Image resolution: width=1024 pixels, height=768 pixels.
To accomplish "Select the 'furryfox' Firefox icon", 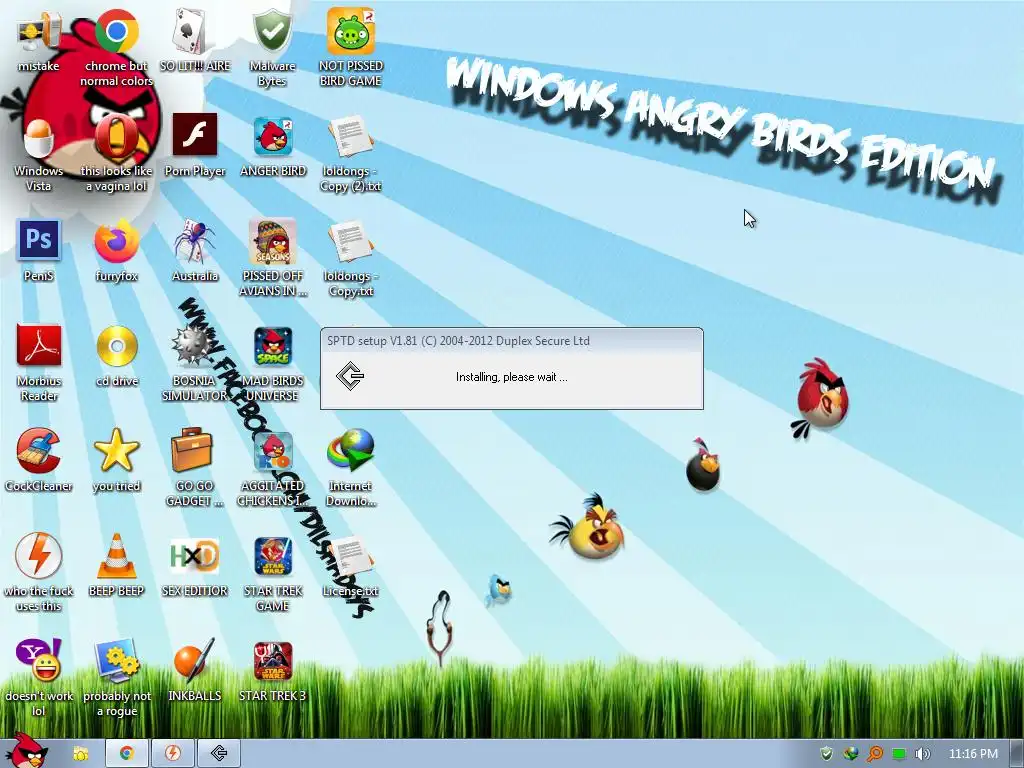I will click(x=116, y=251).
